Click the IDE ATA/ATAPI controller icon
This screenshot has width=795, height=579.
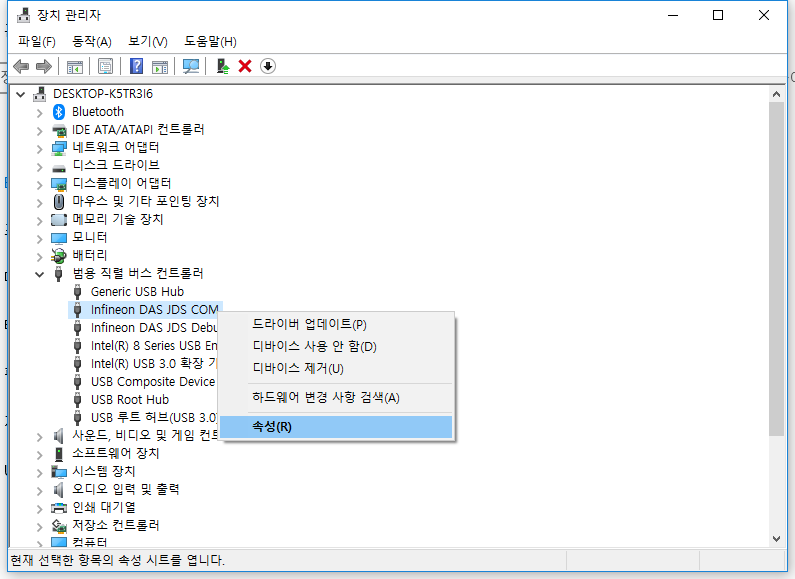[x=59, y=130]
